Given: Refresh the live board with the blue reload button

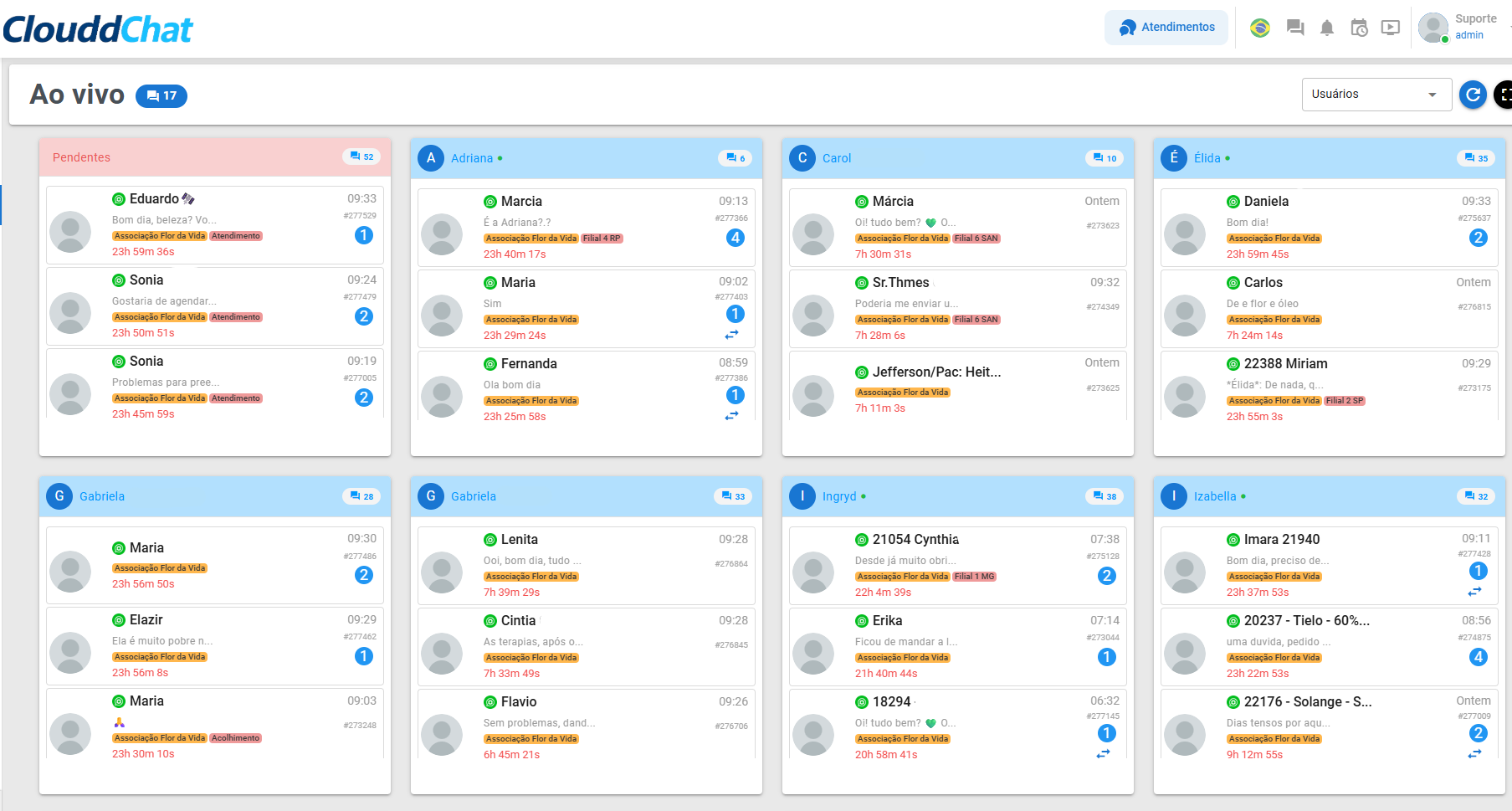Looking at the screenshot, I should tap(1474, 95).
